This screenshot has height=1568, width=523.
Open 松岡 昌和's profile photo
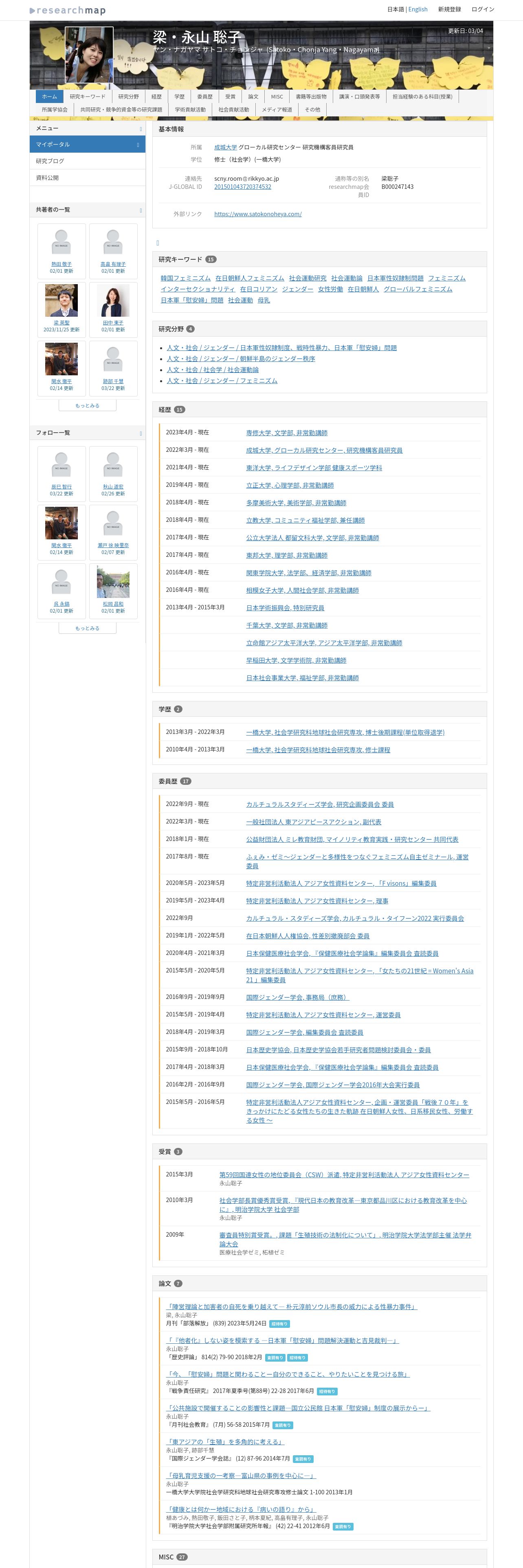(x=113, y=581)
